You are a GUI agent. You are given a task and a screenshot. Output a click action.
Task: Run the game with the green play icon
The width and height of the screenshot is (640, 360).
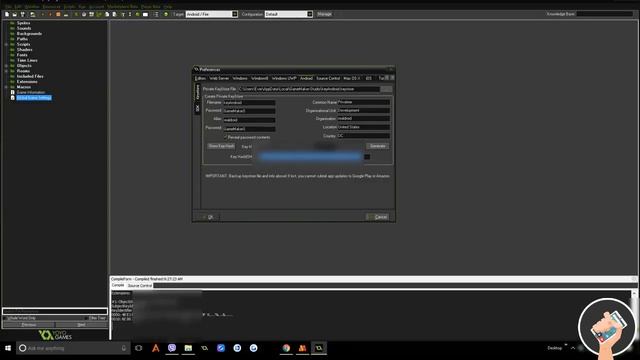click(x=42, y=14)
